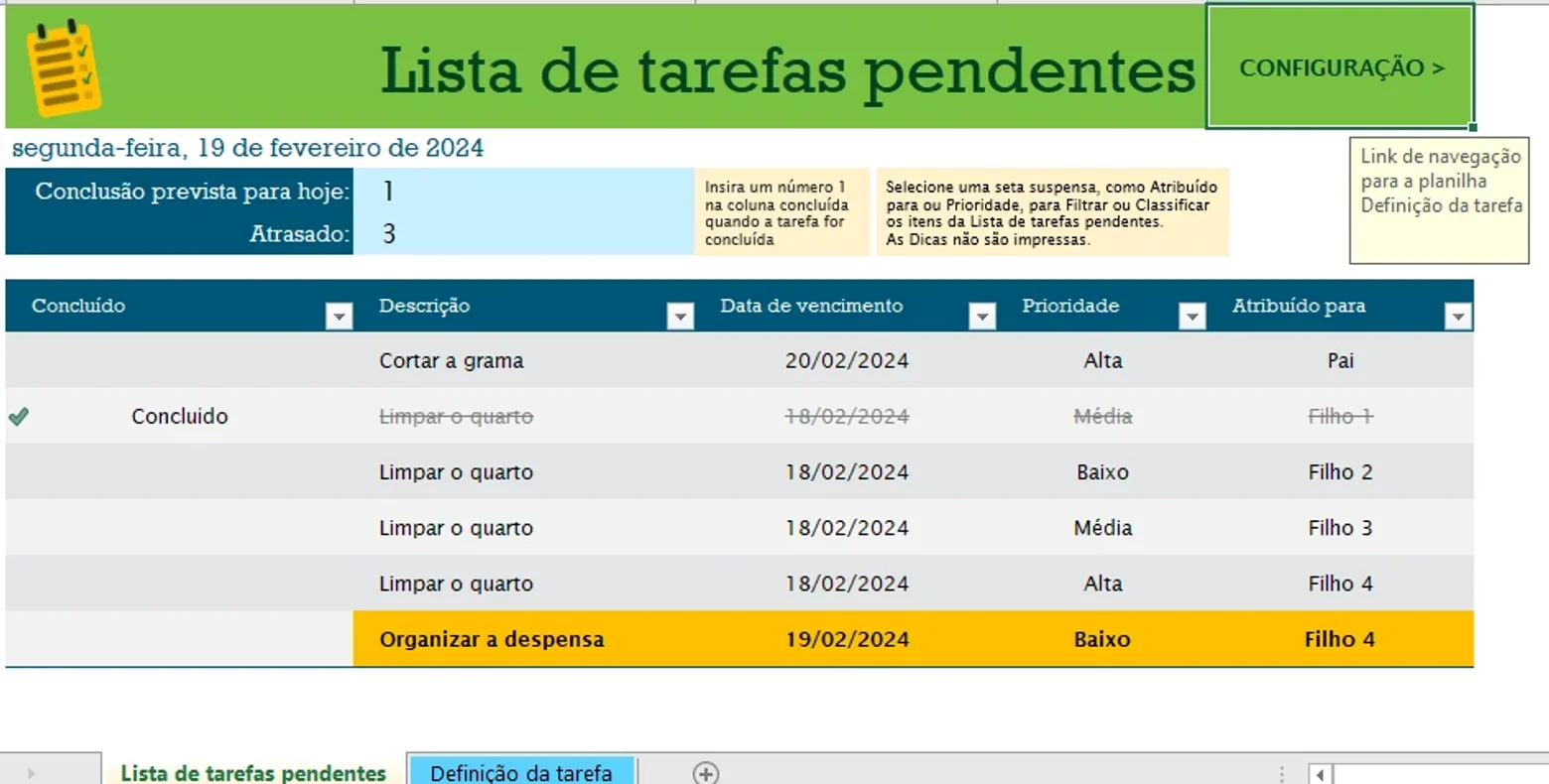Image resolution: width=1549 pixels, height=784 pixels.
Task: Select the Pai assignee cell
Action: pos(1340,360)
